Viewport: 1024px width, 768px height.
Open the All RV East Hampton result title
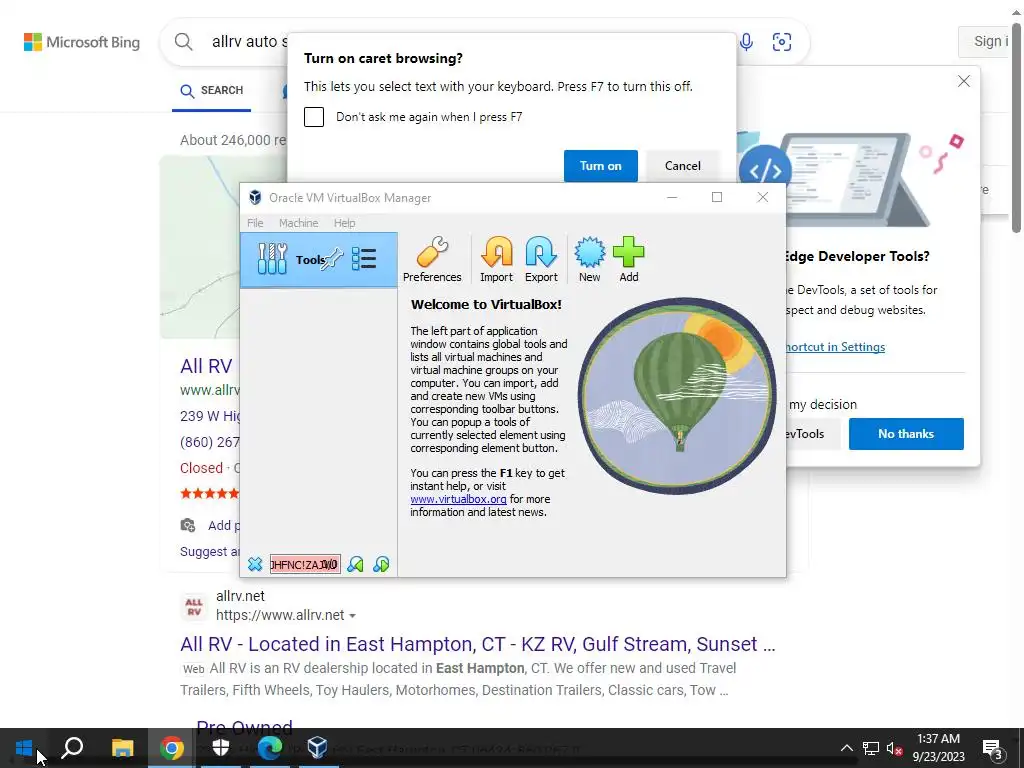coord(477,644)
